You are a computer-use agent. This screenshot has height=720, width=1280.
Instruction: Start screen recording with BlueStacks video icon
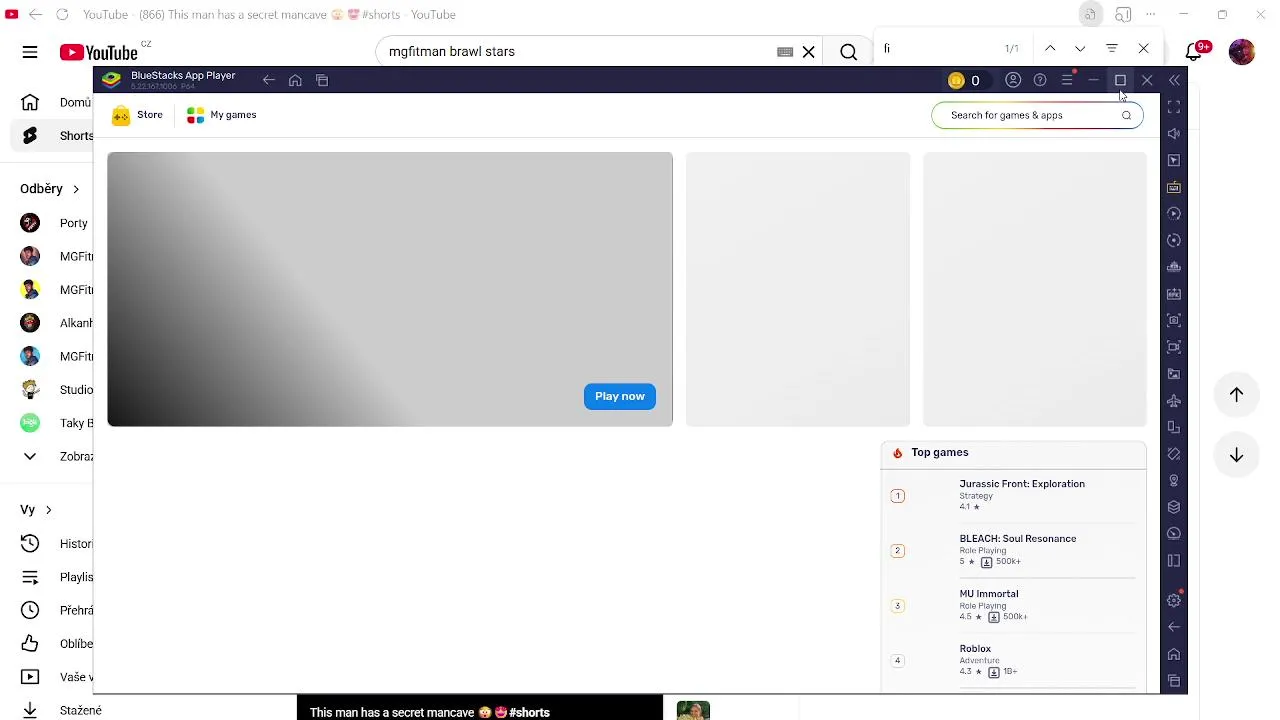click(x=1174, y=347)
